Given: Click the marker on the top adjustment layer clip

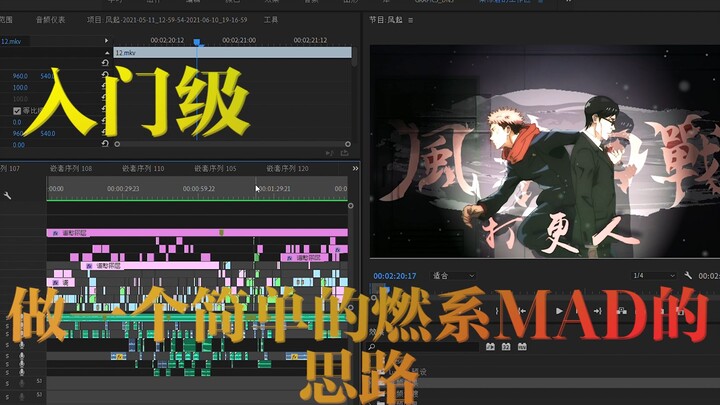Looking at the screenshot, I should [221, 233].
